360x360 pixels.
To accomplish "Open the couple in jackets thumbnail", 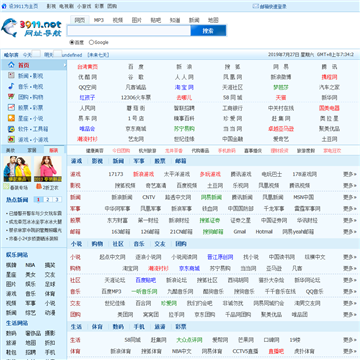I will (x=17, y=169).
